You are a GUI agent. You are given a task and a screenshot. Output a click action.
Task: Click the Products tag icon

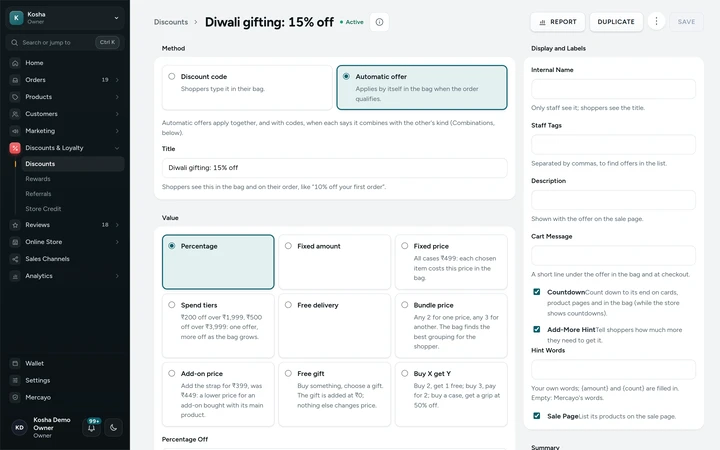pos(15,97)
